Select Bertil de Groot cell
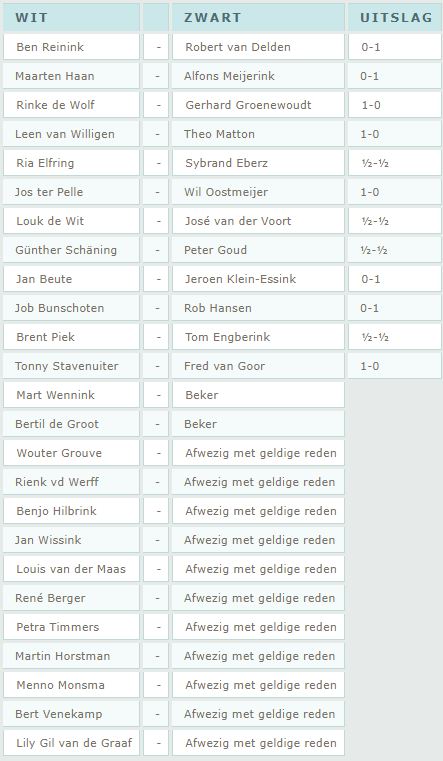Viewport: 443px width, 761px height. click(x=71, y=424)
